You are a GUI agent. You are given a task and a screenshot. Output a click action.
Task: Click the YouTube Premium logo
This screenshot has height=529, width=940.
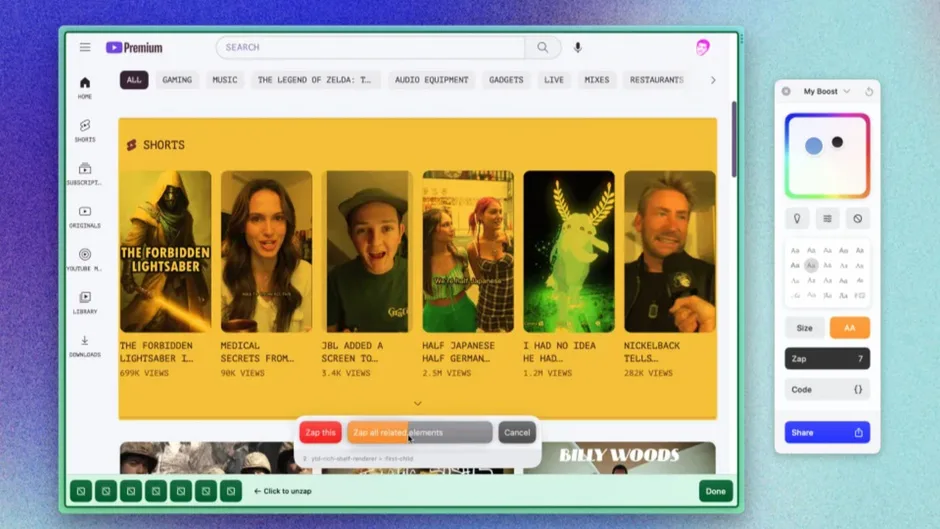tap(134, 47)
